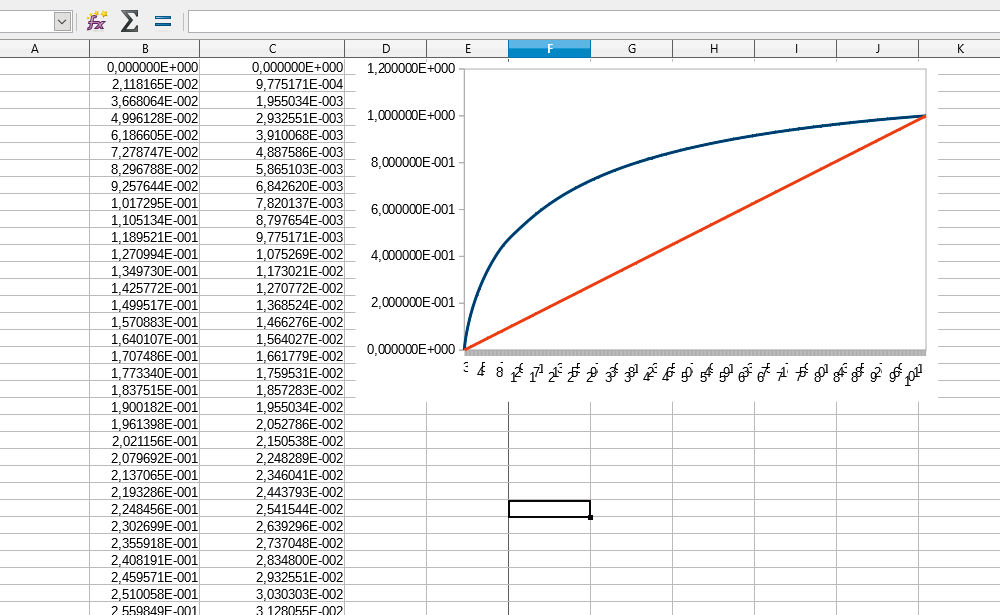1000x615 pixels.
Task: Click the cell showing 1,900182E-001
Action: 153,407
